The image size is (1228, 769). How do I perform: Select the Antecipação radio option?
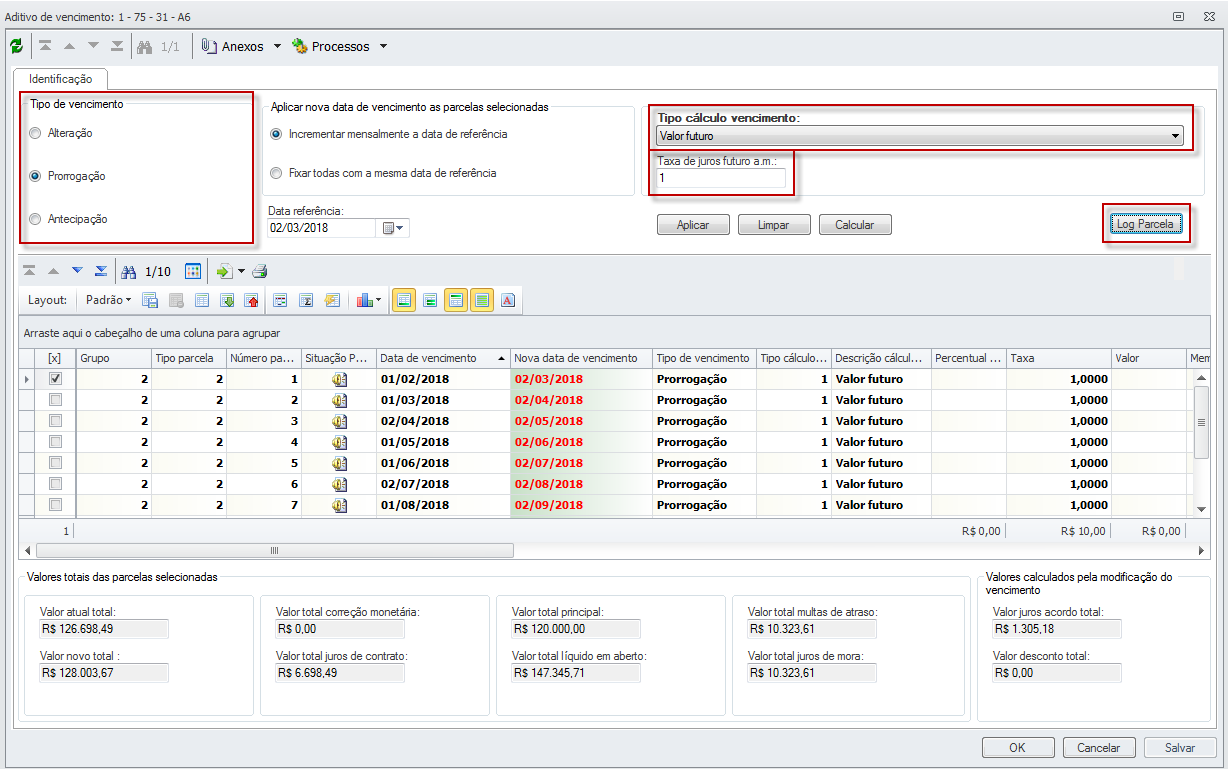pyautogui.click(x=36, y=219)
